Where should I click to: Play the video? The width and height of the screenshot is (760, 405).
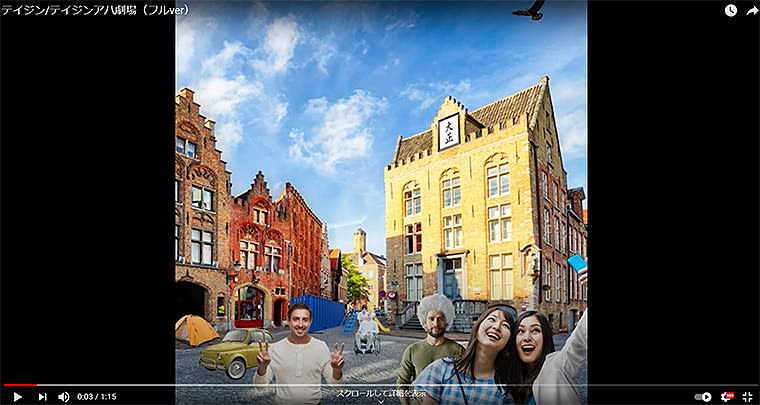[17, 397]
